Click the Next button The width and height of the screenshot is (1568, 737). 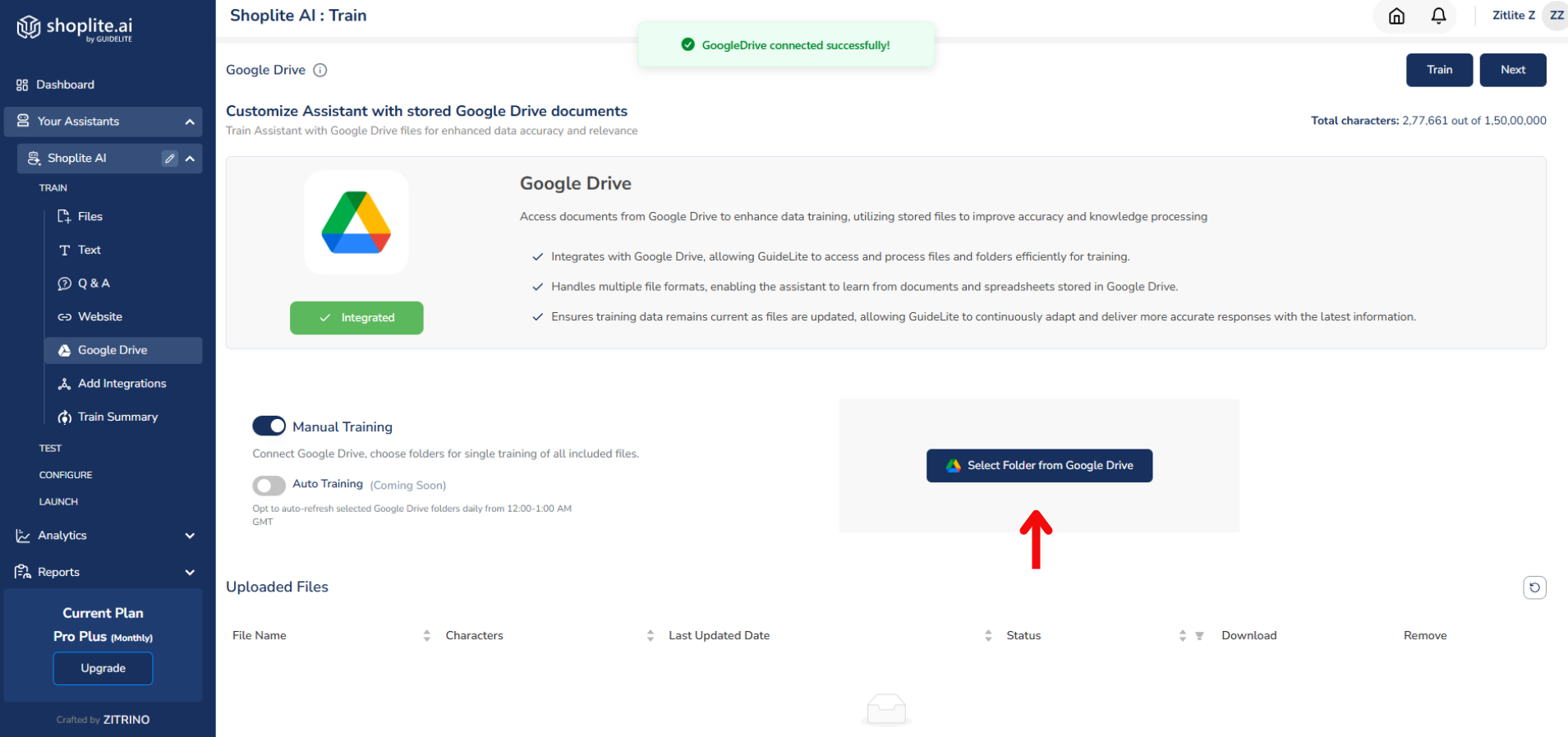[x=1513, y=70]
